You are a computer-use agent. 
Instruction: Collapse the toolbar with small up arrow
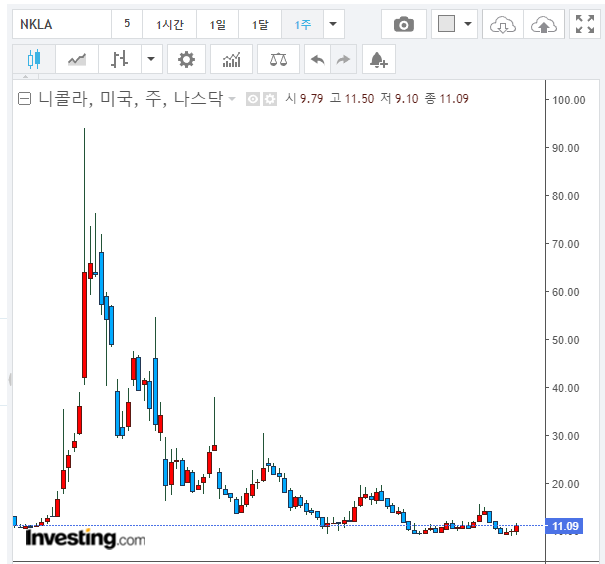25,76
